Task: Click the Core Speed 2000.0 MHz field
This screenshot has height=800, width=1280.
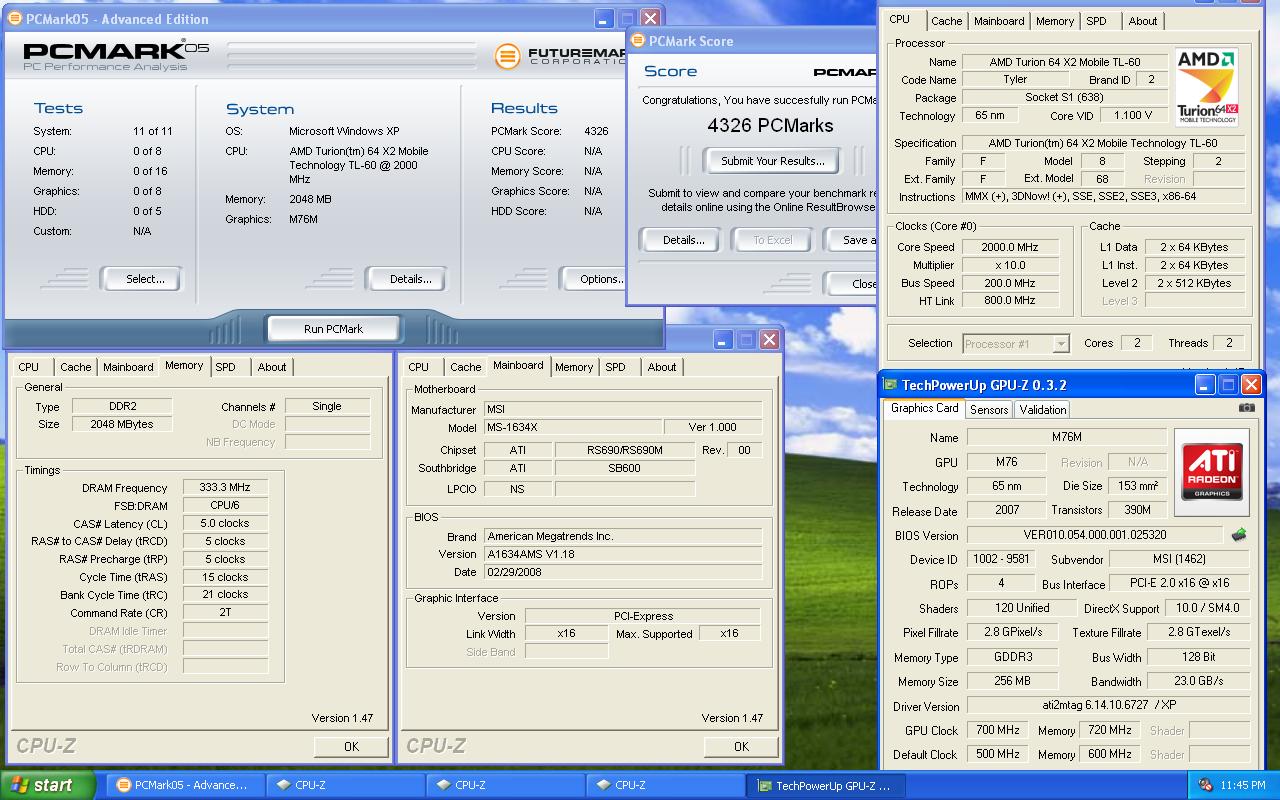Action: click(1010, 247)
